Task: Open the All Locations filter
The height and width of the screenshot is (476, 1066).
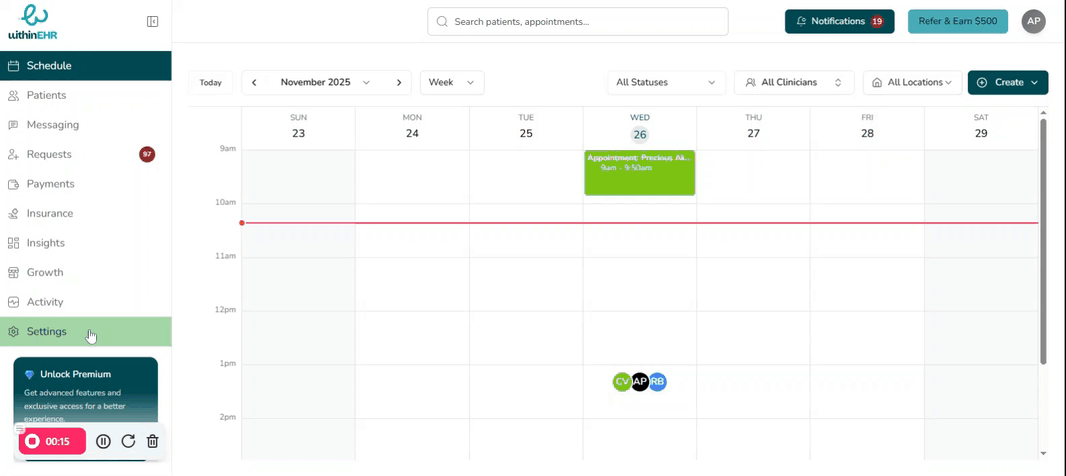Action: (912, 82)
